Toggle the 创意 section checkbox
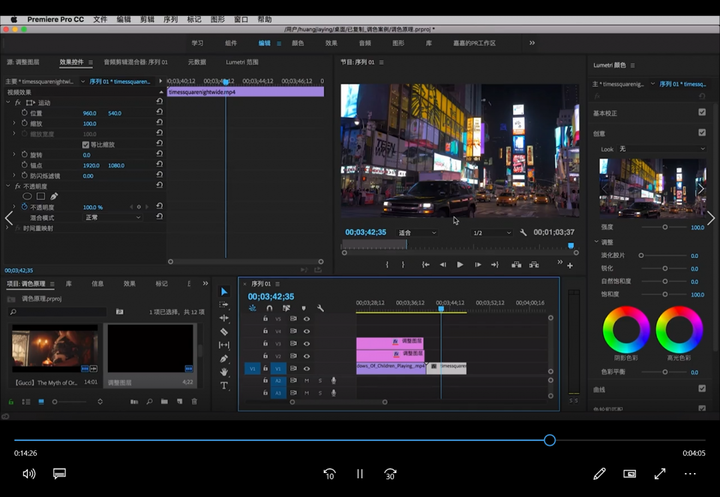The width and height of the screenshot is (720, 497). coord(702,133)
